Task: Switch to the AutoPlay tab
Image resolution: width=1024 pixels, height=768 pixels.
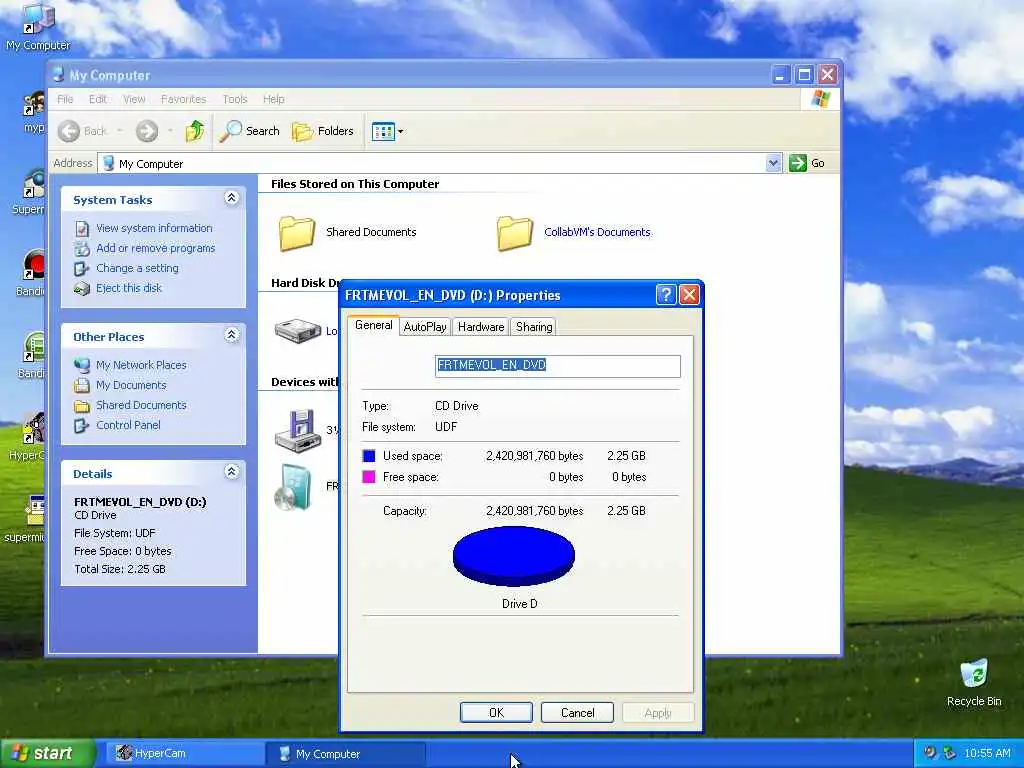Action: coord(424,327)
